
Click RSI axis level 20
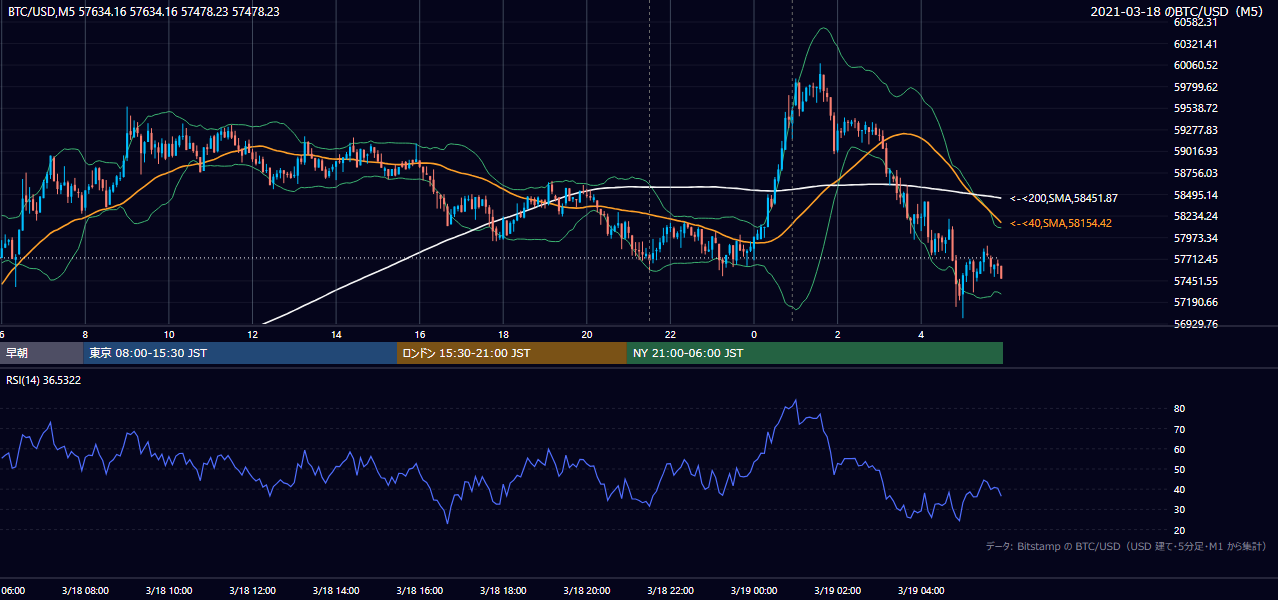coord(1179,530)
